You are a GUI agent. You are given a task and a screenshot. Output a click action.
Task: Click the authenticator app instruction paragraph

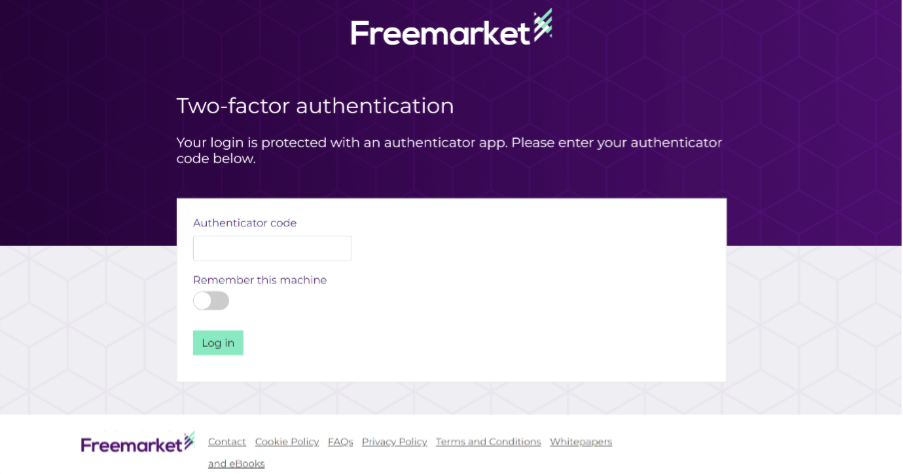[x=448, y=150]
